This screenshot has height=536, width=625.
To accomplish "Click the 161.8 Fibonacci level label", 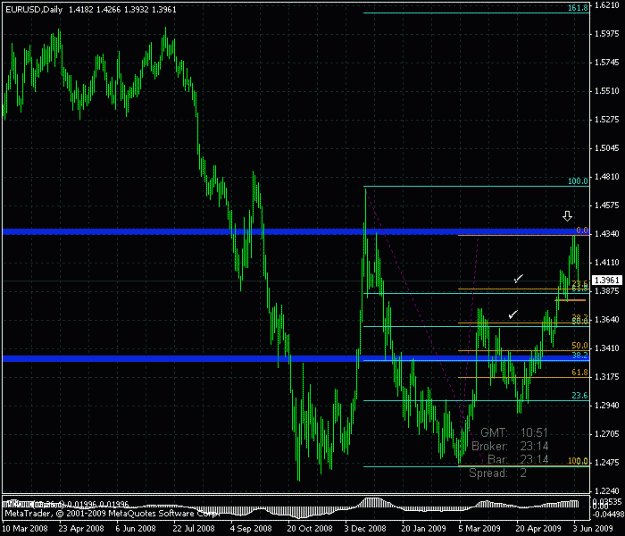I will click(x=578, y=8).
